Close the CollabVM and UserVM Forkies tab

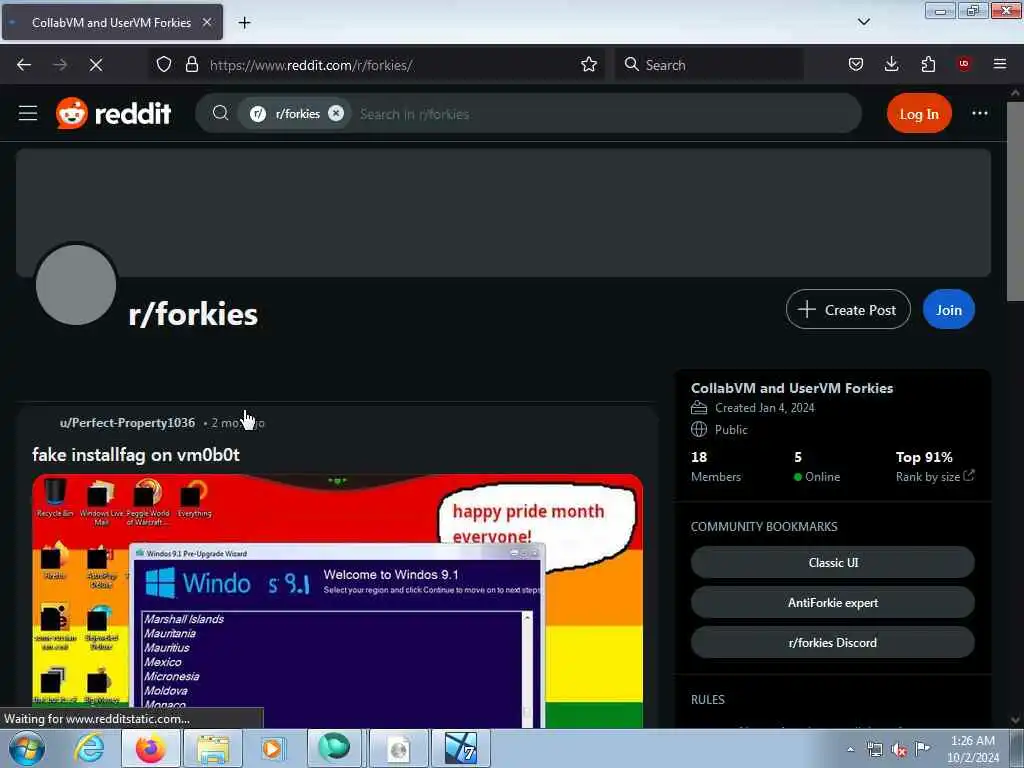(x=207, y=22)
